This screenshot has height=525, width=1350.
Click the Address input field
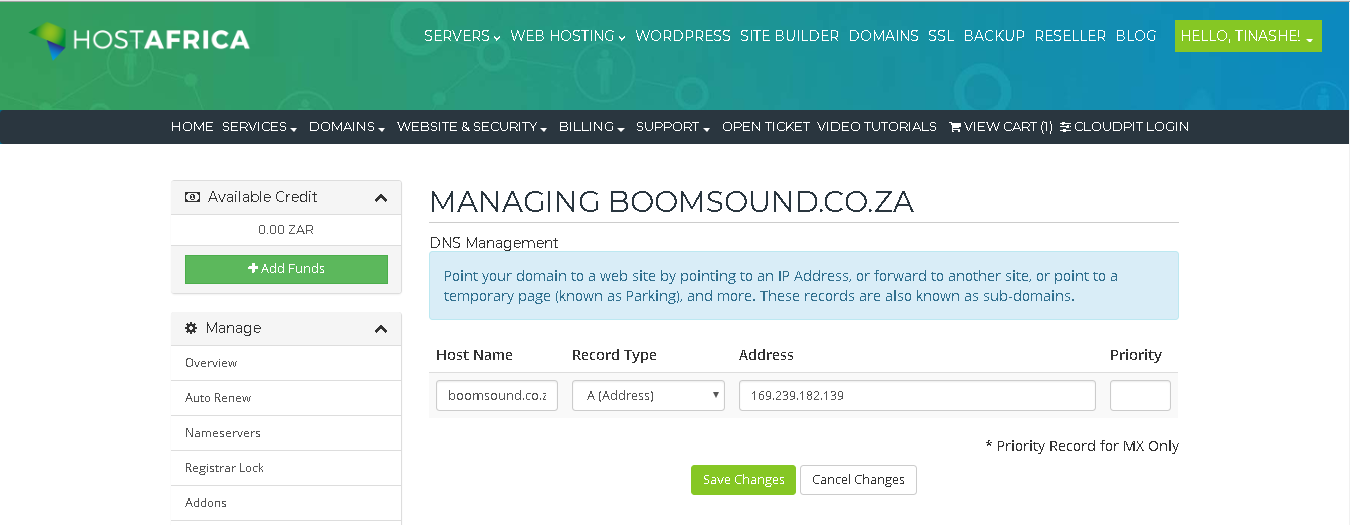tap(917, 395)
